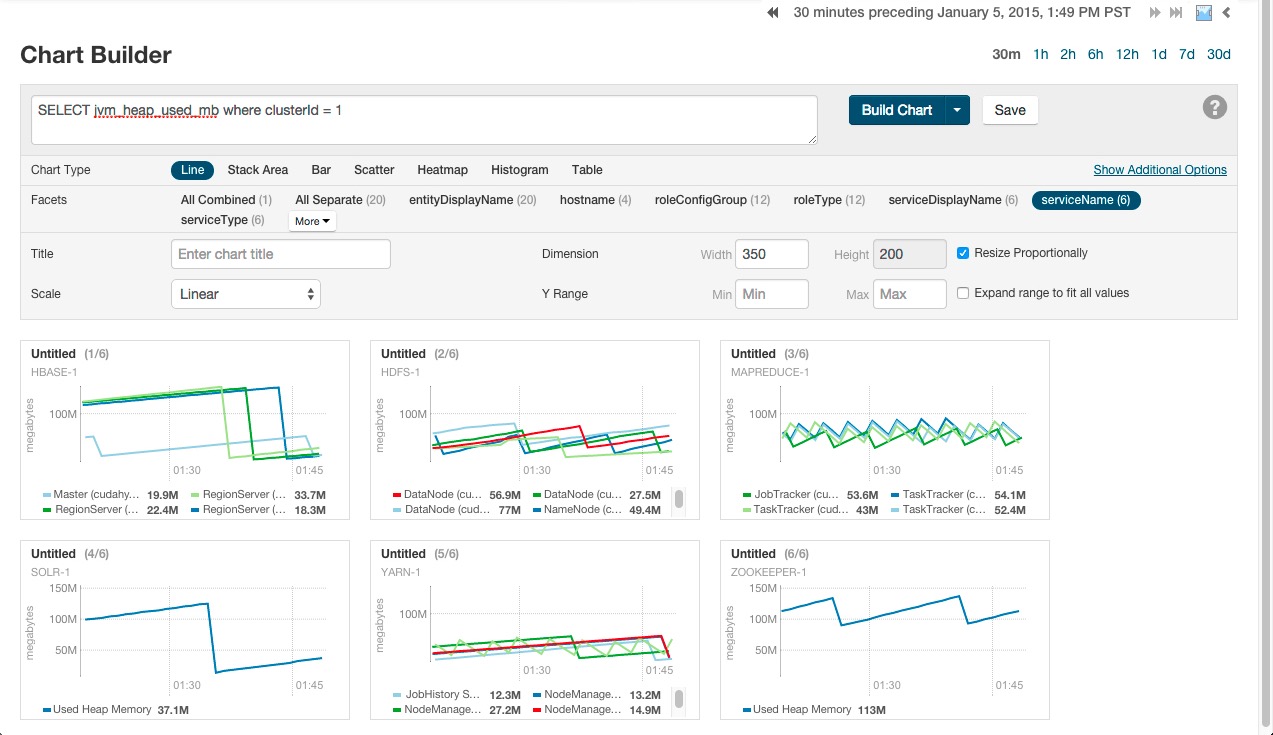This screenshot has height=735, width=1273.
Task: Click the fast-forward time range icon
Action: coord(1155,13)
